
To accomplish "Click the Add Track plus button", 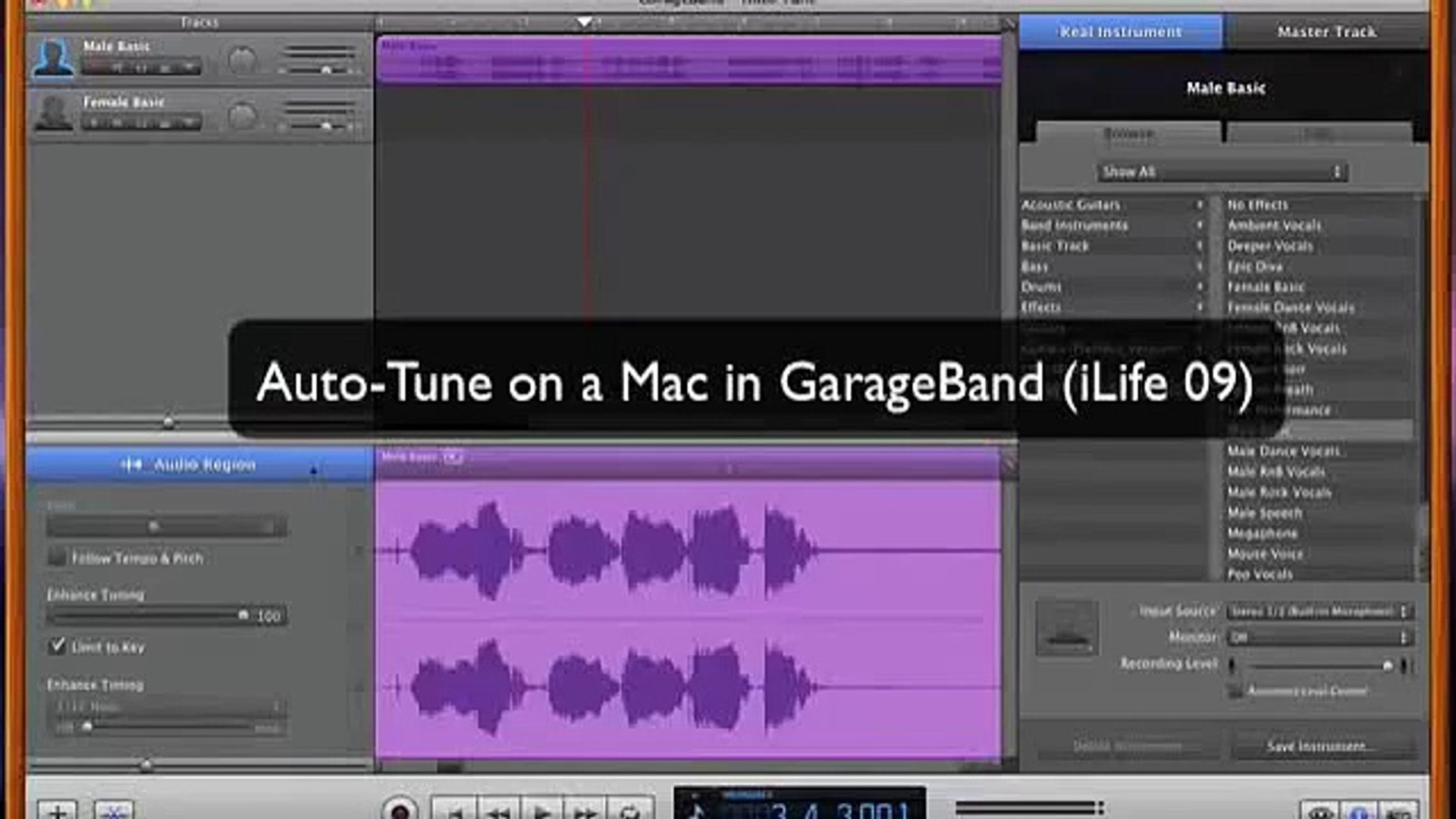I will pos(57,811).
